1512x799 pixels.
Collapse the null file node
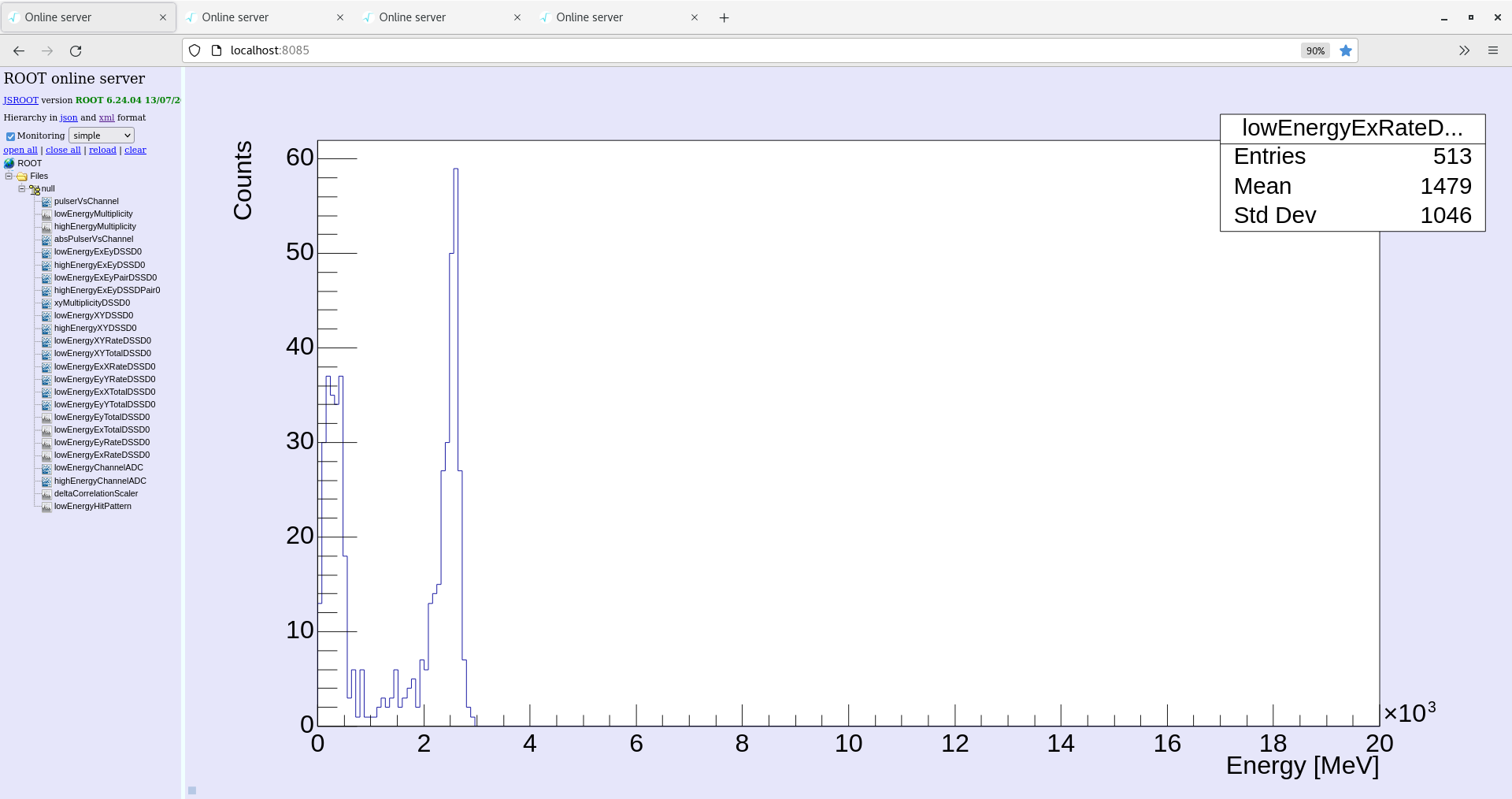point(21,188)
